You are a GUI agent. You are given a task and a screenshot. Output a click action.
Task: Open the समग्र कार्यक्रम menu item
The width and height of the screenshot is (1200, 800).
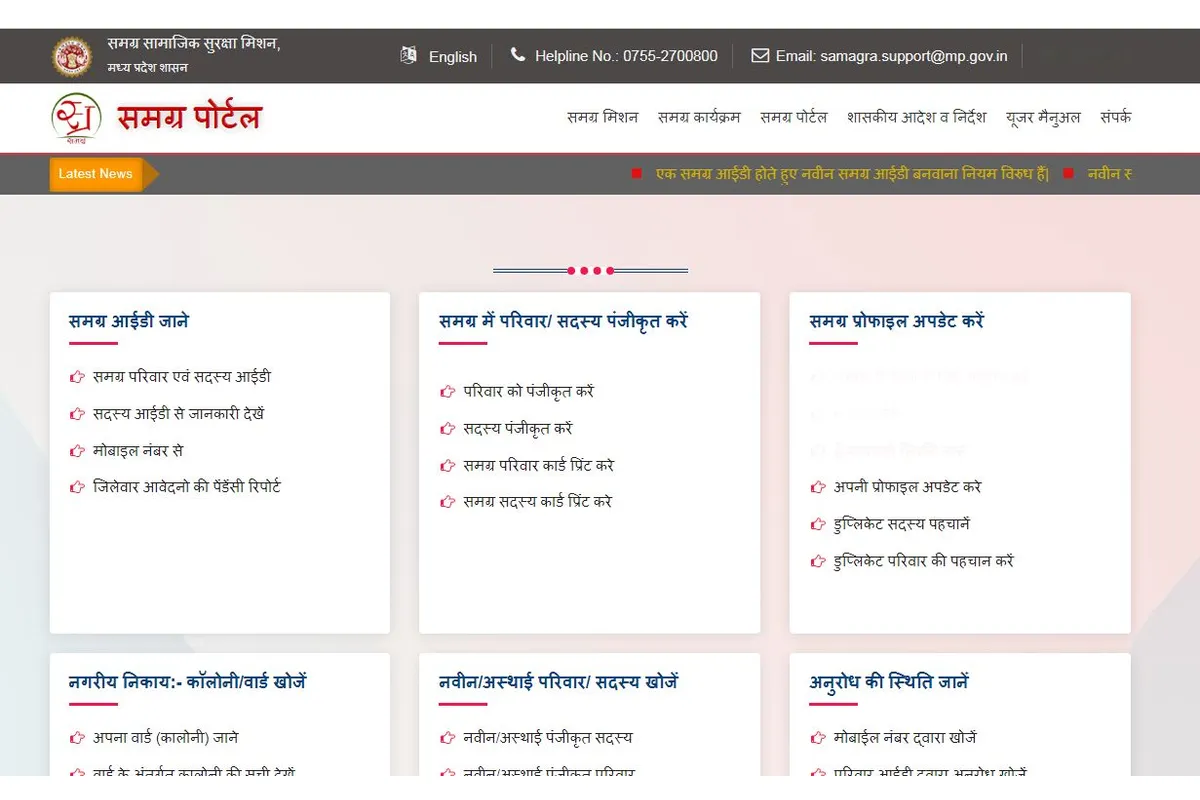click(698, 117)
